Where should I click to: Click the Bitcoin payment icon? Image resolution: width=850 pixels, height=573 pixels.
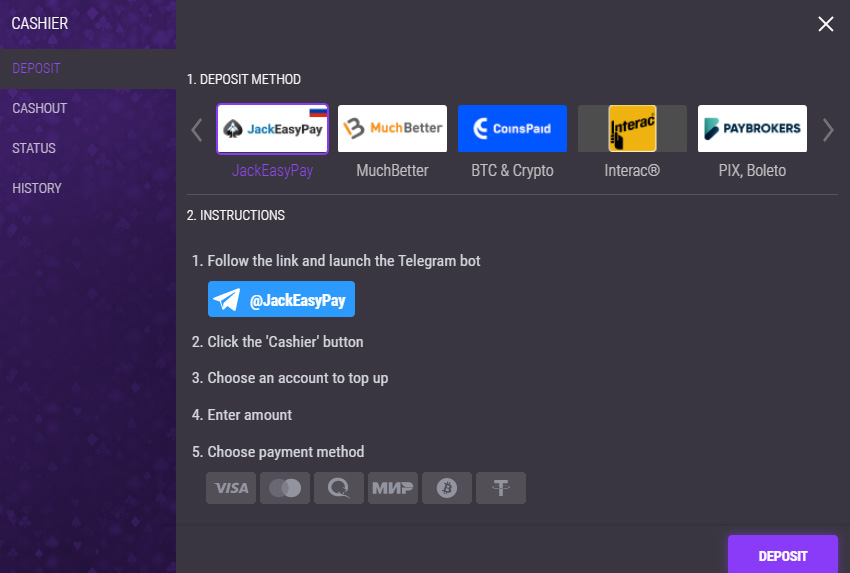447,488
